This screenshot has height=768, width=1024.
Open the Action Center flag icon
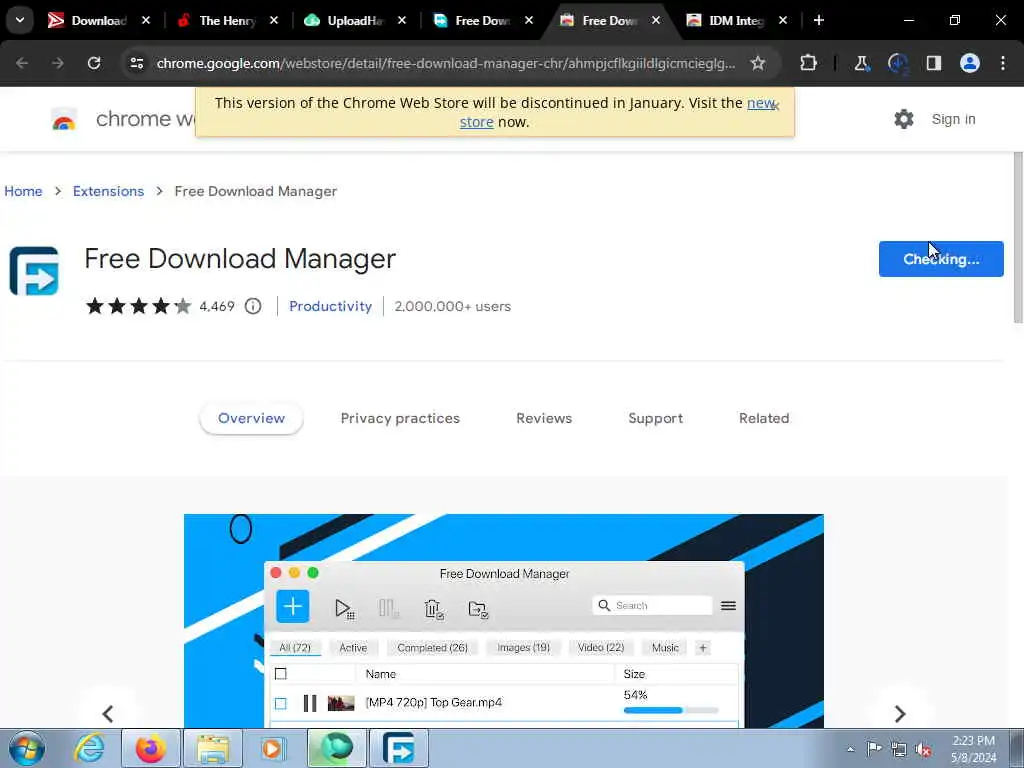pos(874,749)
